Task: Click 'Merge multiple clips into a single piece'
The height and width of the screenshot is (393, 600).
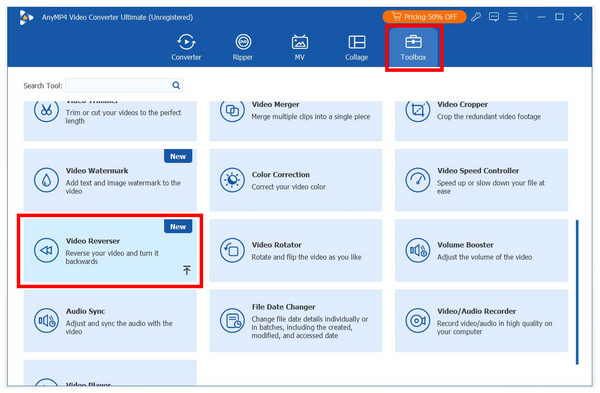Action: 311,117
